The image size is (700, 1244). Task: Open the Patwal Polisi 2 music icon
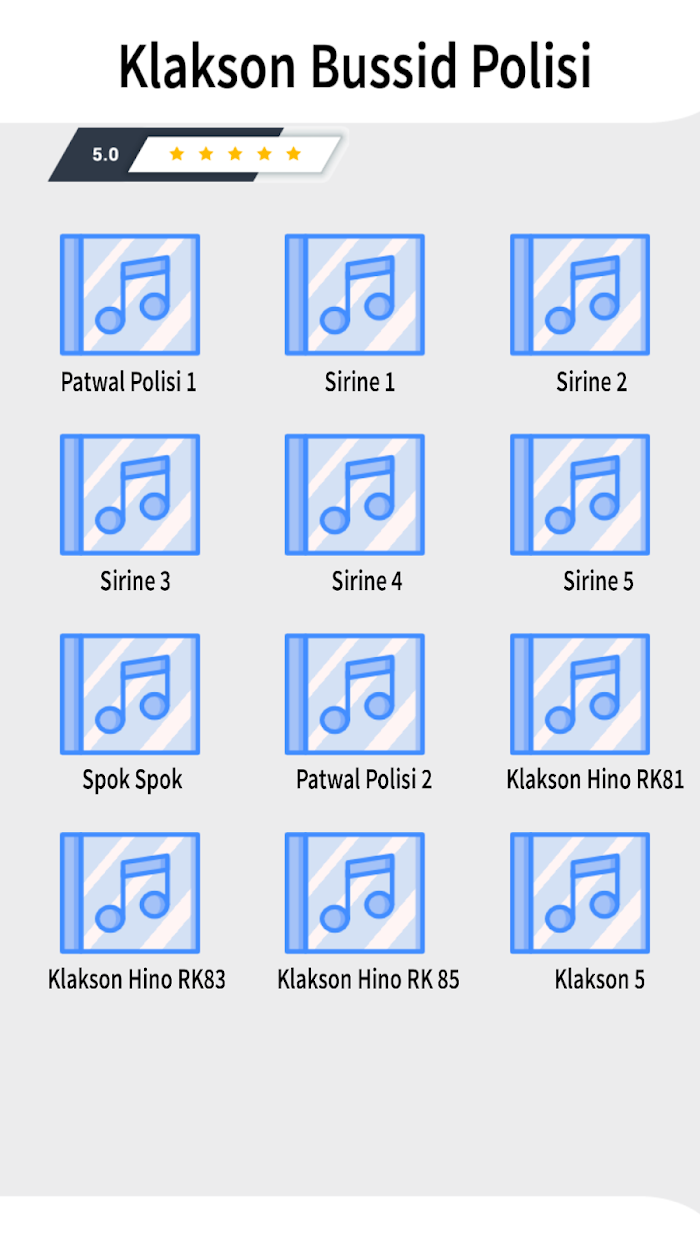(355, 693)
